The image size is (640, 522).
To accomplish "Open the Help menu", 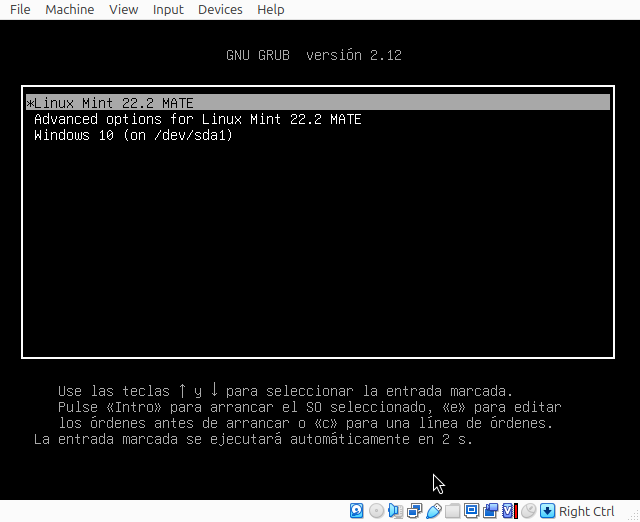I will tap(270, 9).
